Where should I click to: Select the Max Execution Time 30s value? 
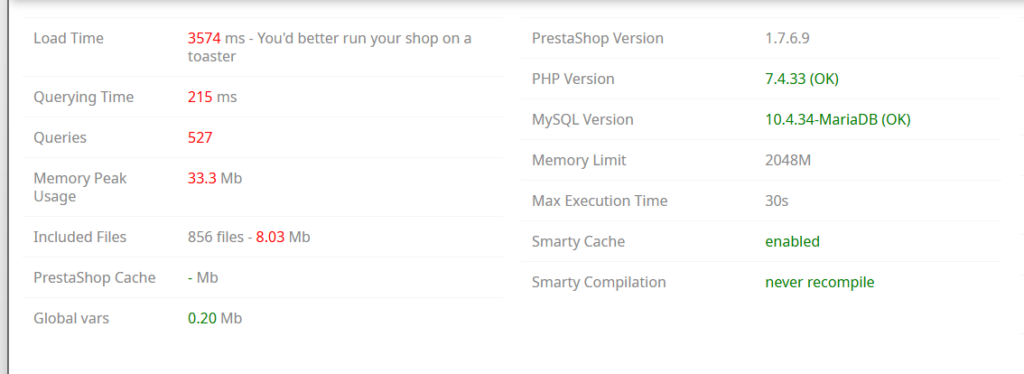(x=777, y=201)
